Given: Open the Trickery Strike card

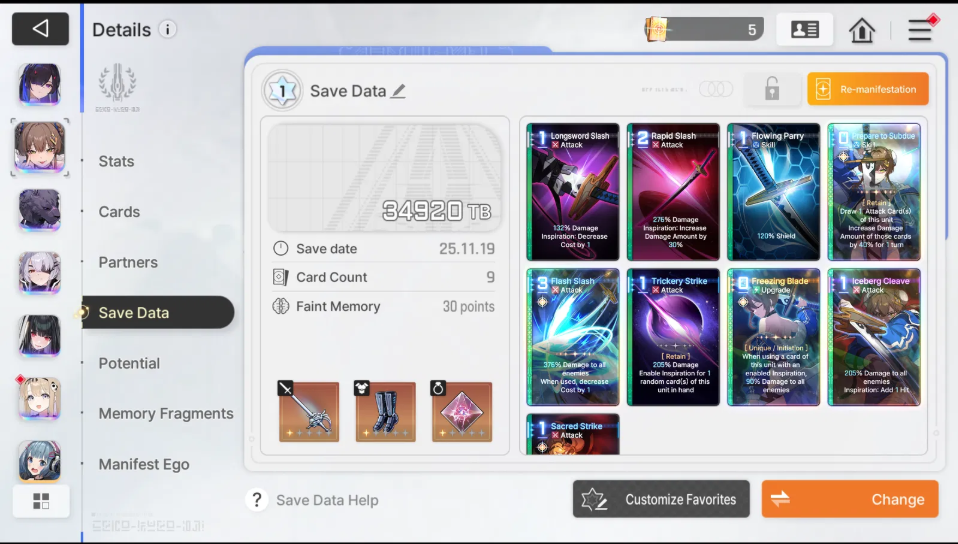Looking at the screenshot, I should [x=673, y=337].
